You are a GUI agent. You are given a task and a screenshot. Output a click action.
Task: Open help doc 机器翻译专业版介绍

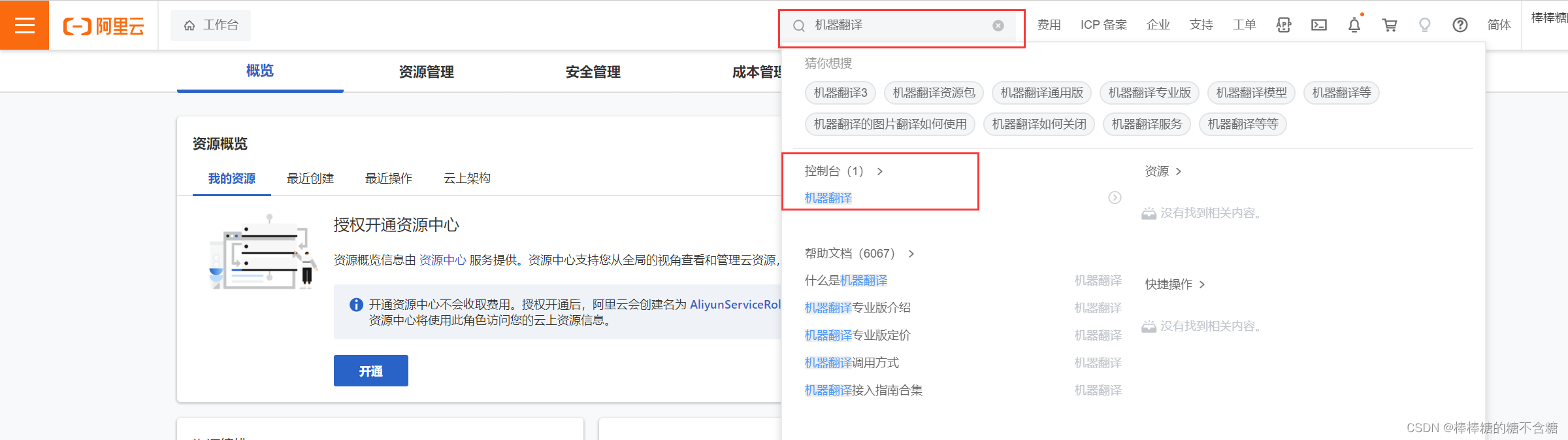[x=858, y=308]
